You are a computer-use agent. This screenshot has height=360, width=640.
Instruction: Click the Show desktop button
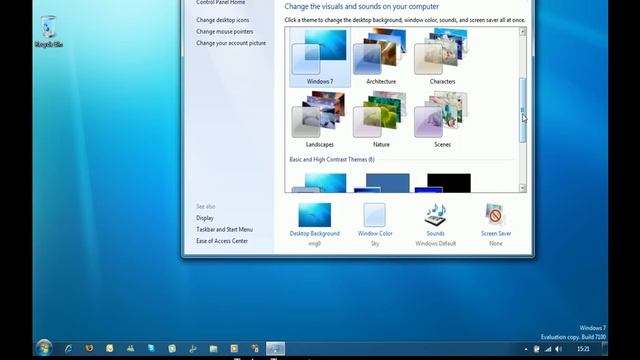604,349
